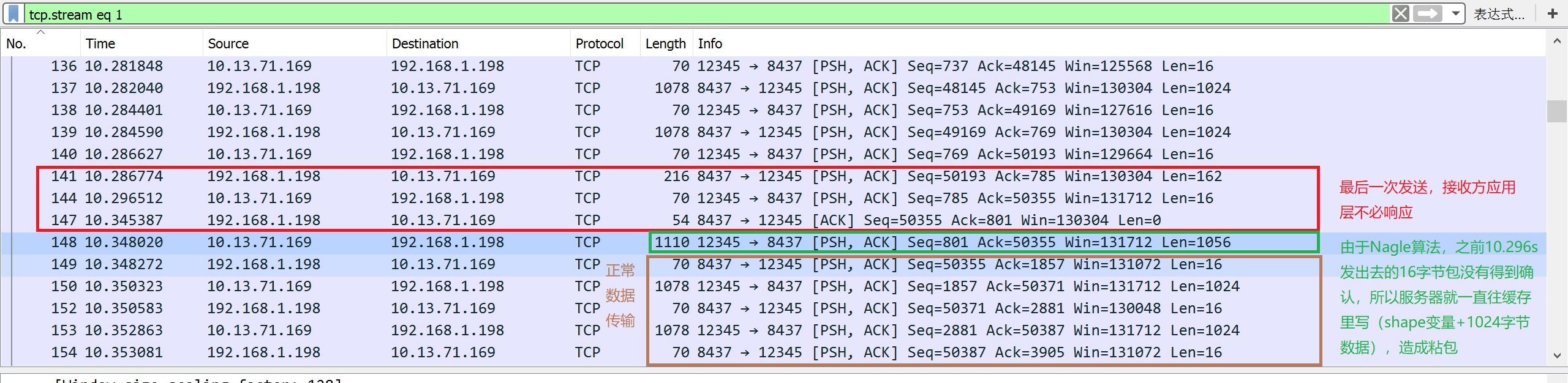1568x383 pixels.
Task: Select packet 139 with Seq=49169
Action: [x=773, y=132]
